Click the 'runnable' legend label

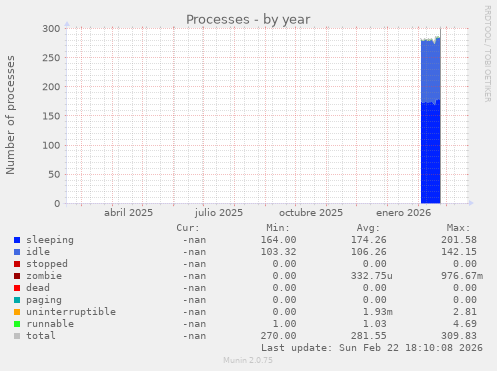(x=50, y=324)
